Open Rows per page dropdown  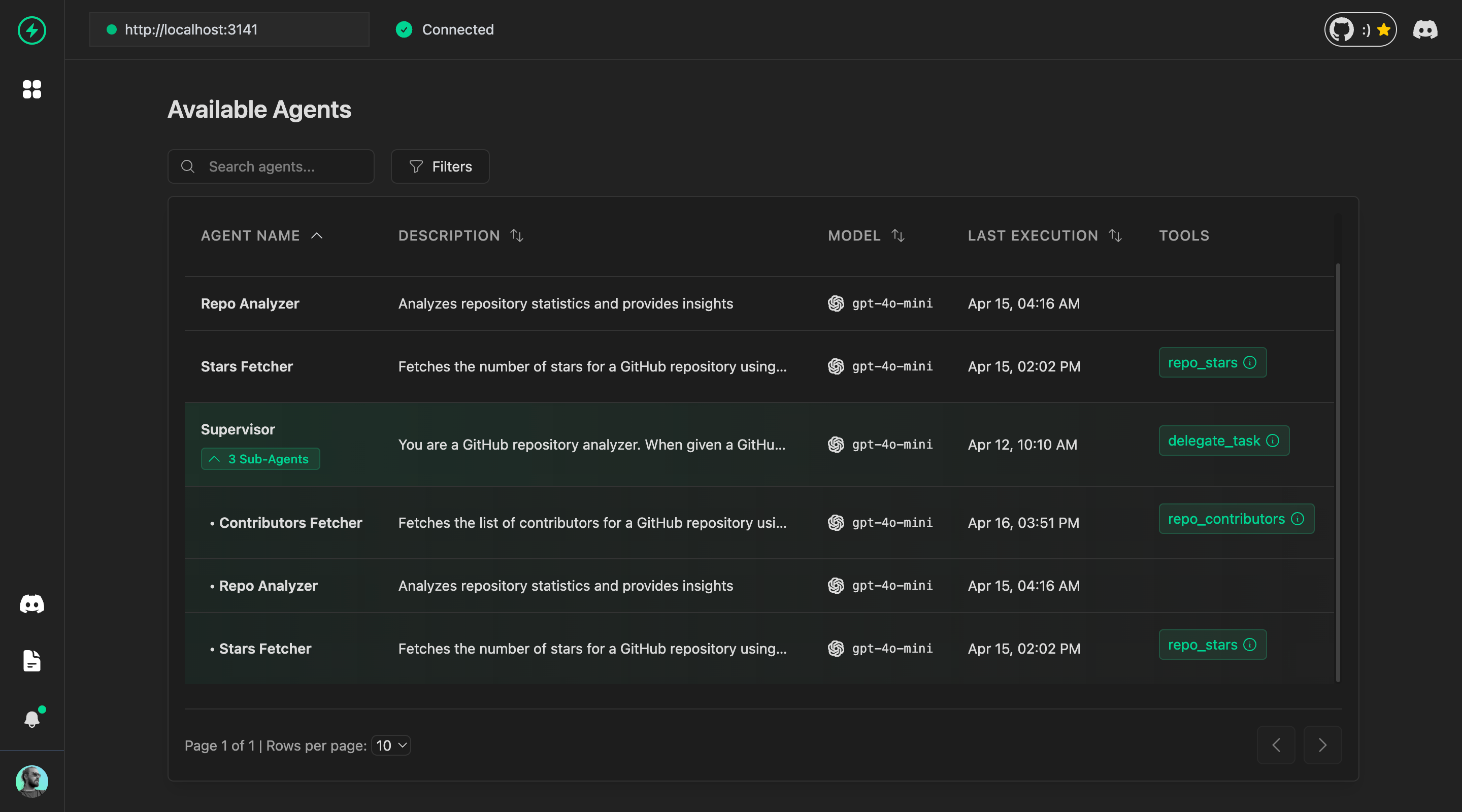391,746
